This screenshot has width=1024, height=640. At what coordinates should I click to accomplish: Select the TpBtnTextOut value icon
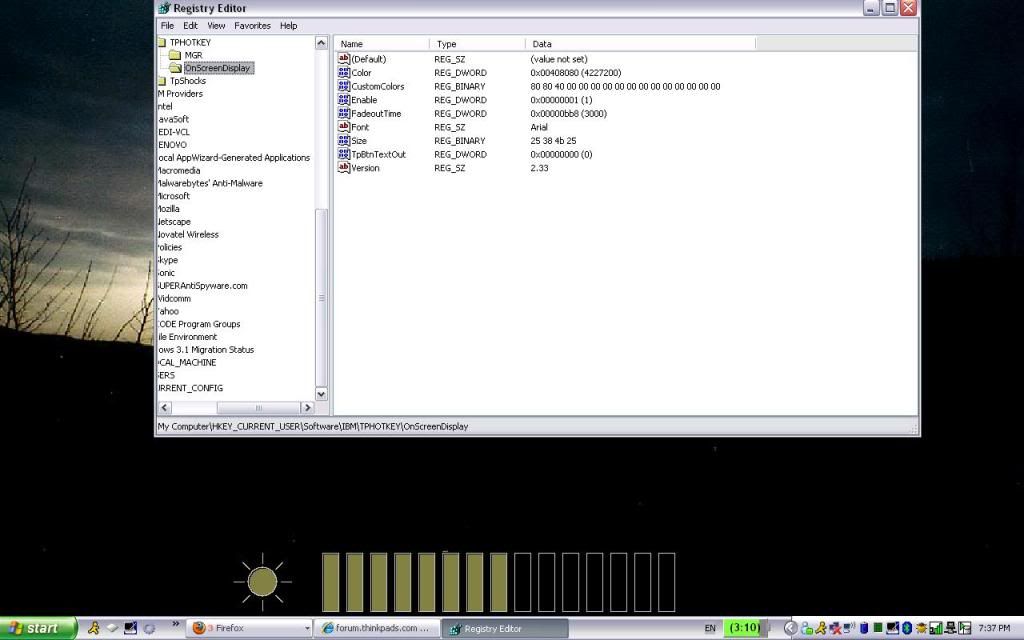pyautogui.click(x=344, y=155)
